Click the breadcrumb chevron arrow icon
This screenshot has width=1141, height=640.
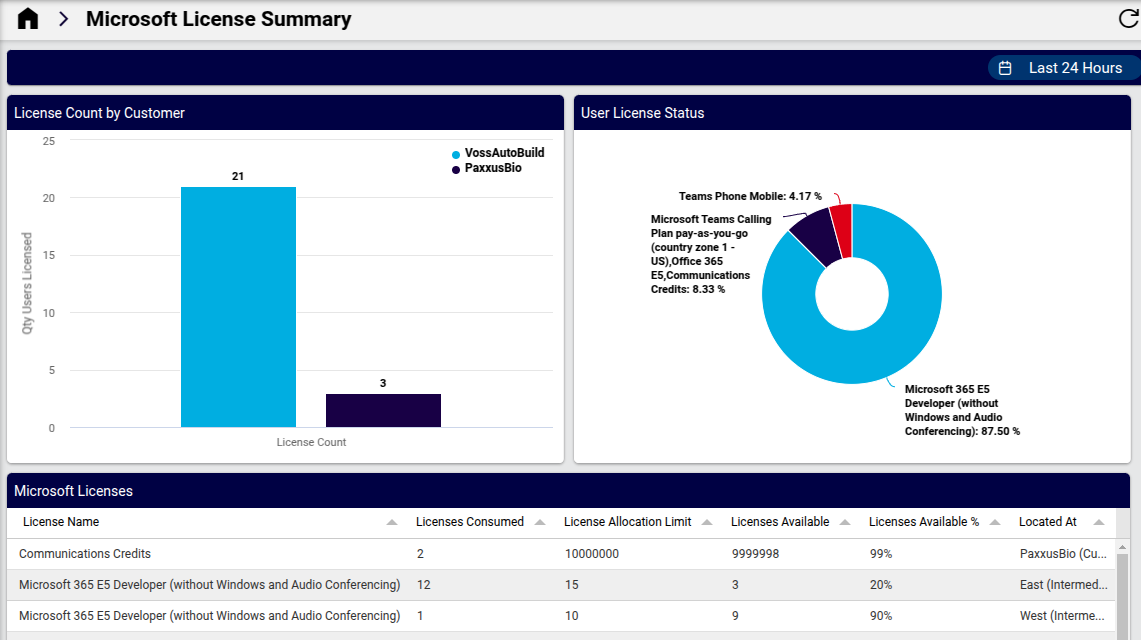63,19
